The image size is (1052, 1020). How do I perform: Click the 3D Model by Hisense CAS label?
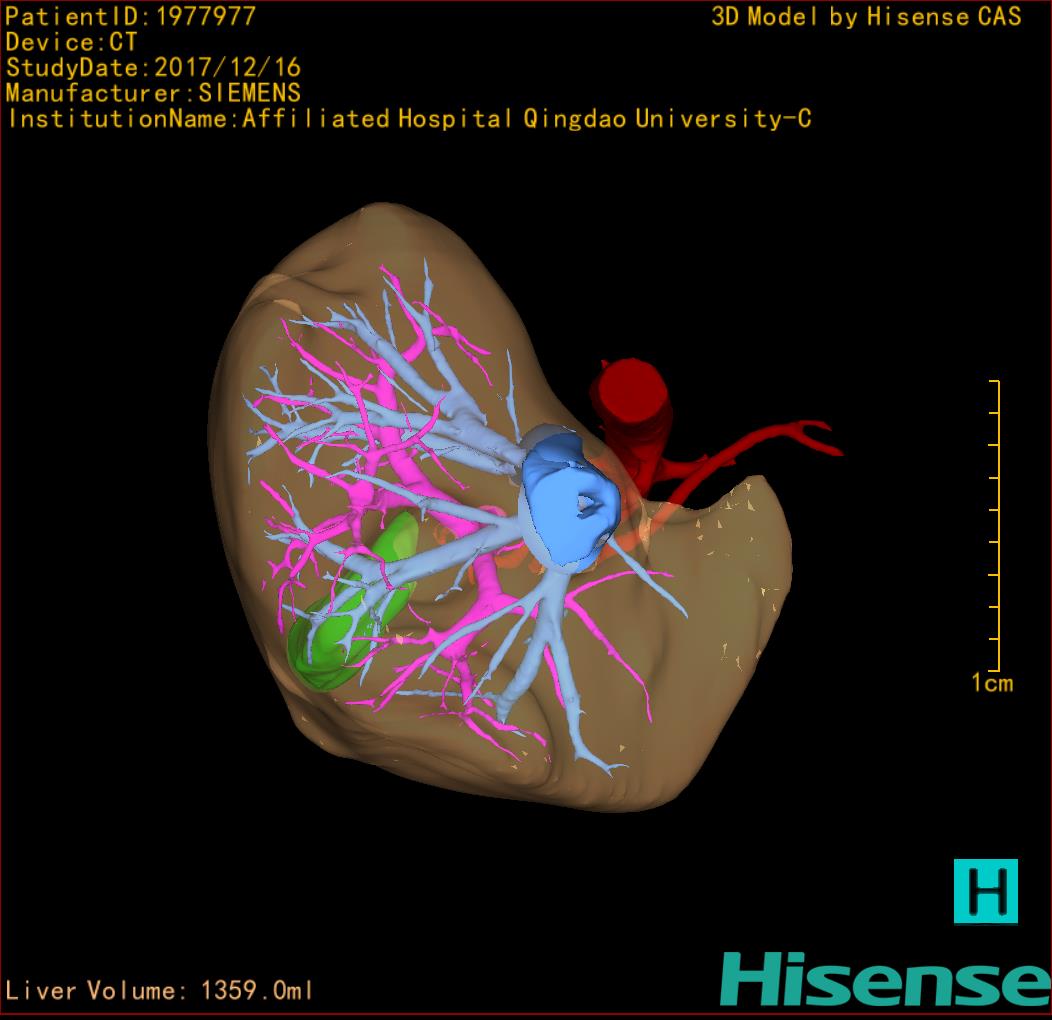point(866,16)
